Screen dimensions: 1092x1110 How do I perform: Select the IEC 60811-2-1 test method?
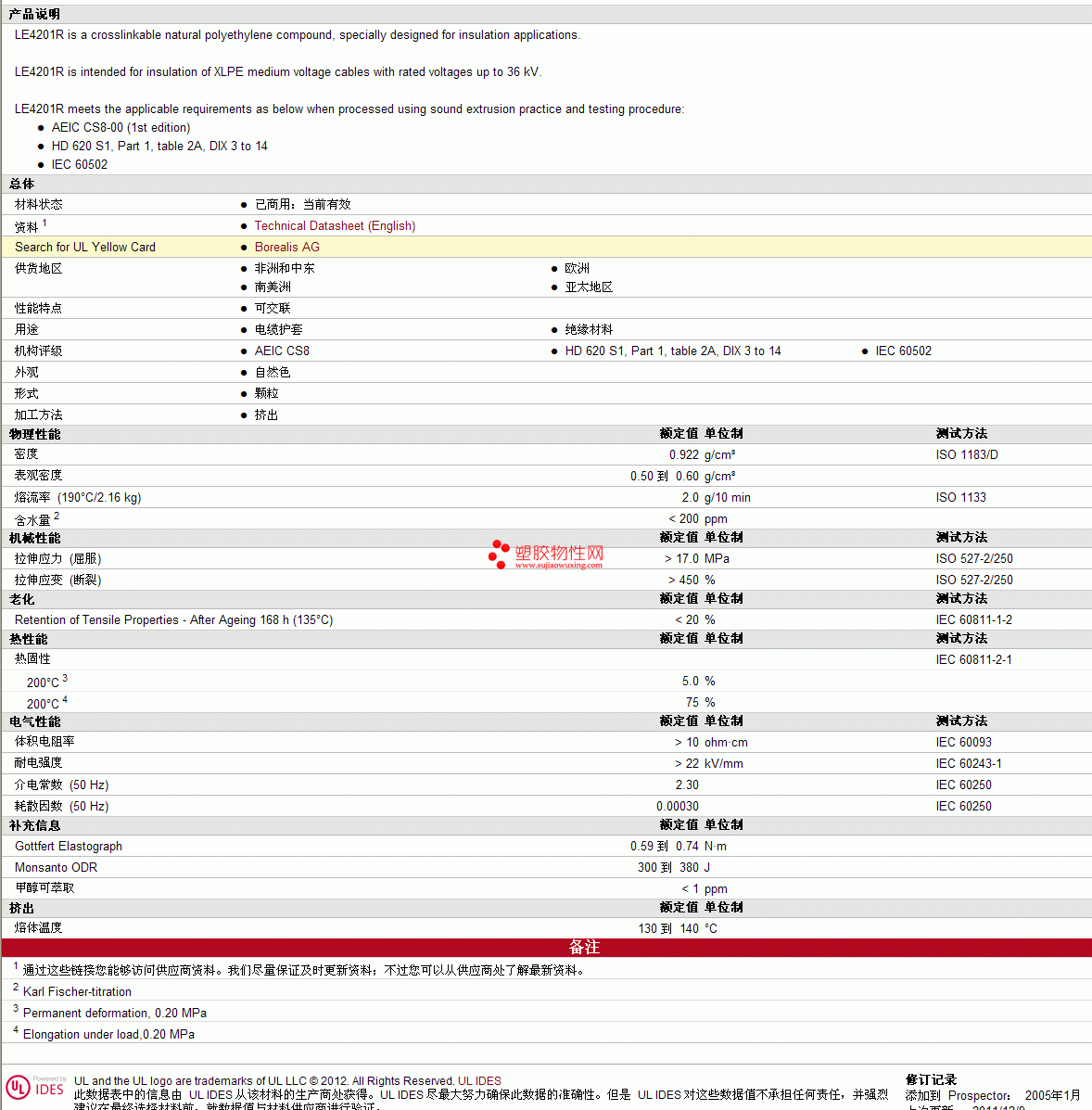pyautogui.click(x=974, y=659)
